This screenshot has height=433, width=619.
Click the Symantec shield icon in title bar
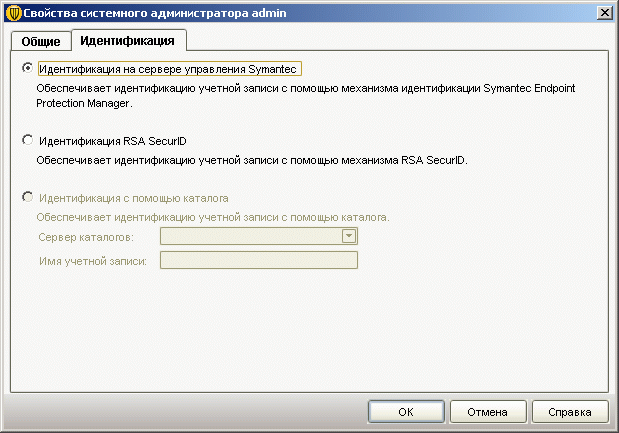13,11
